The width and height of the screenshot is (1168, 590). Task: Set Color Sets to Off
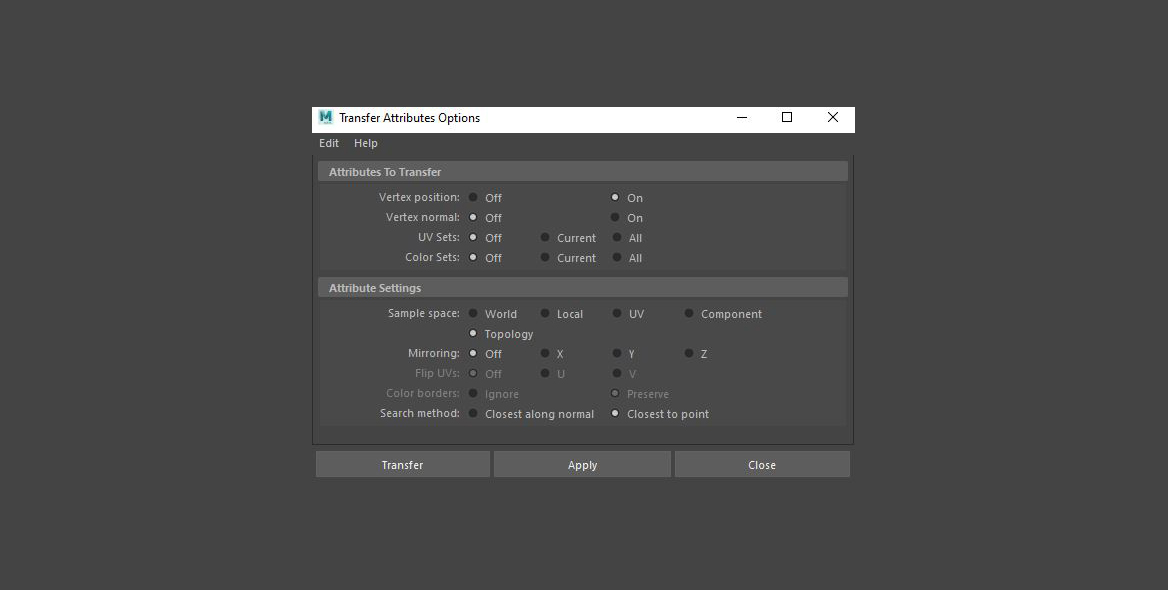coord(473,258)
